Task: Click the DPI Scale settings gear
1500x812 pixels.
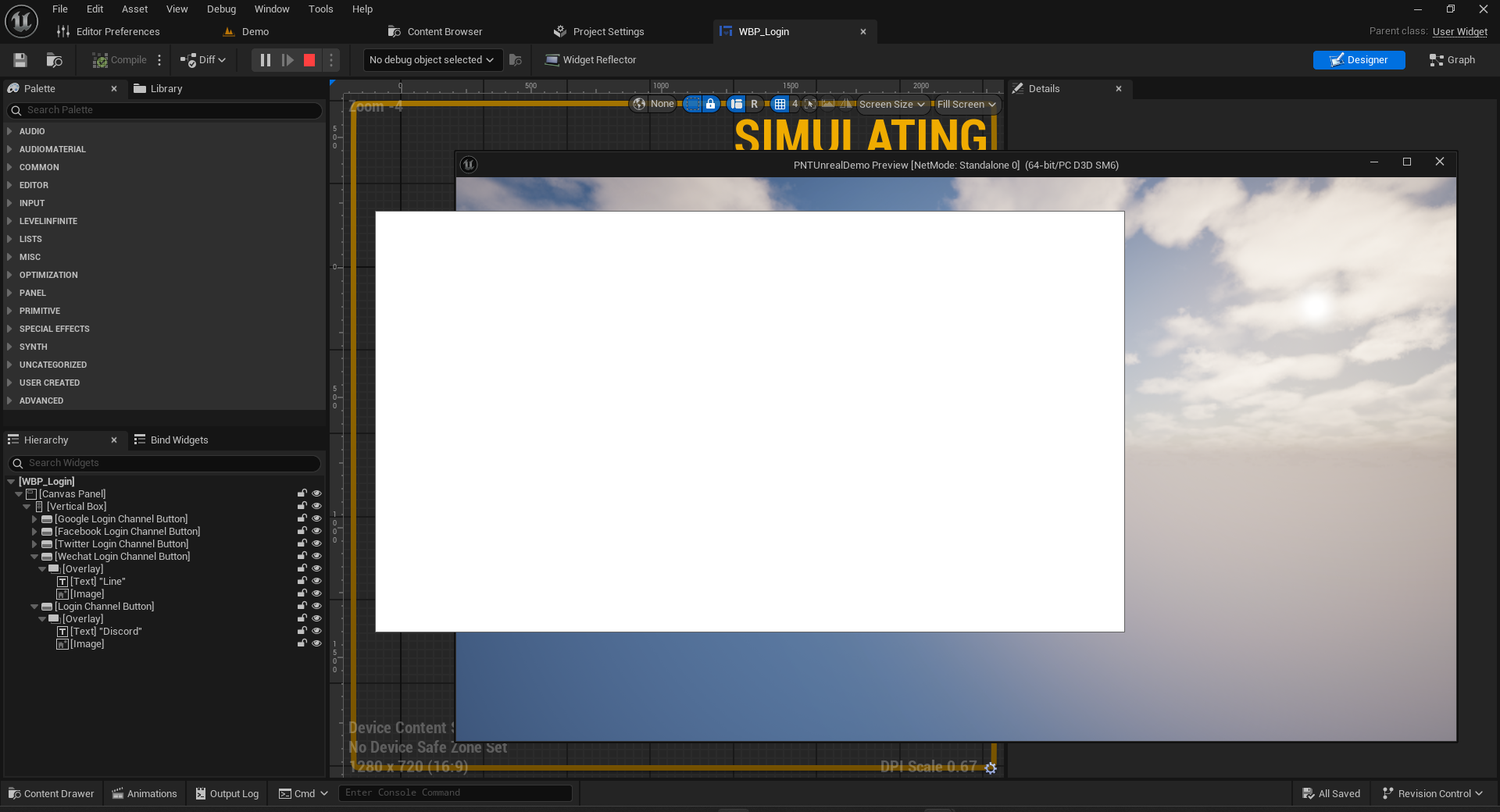Action: [991, 768]
